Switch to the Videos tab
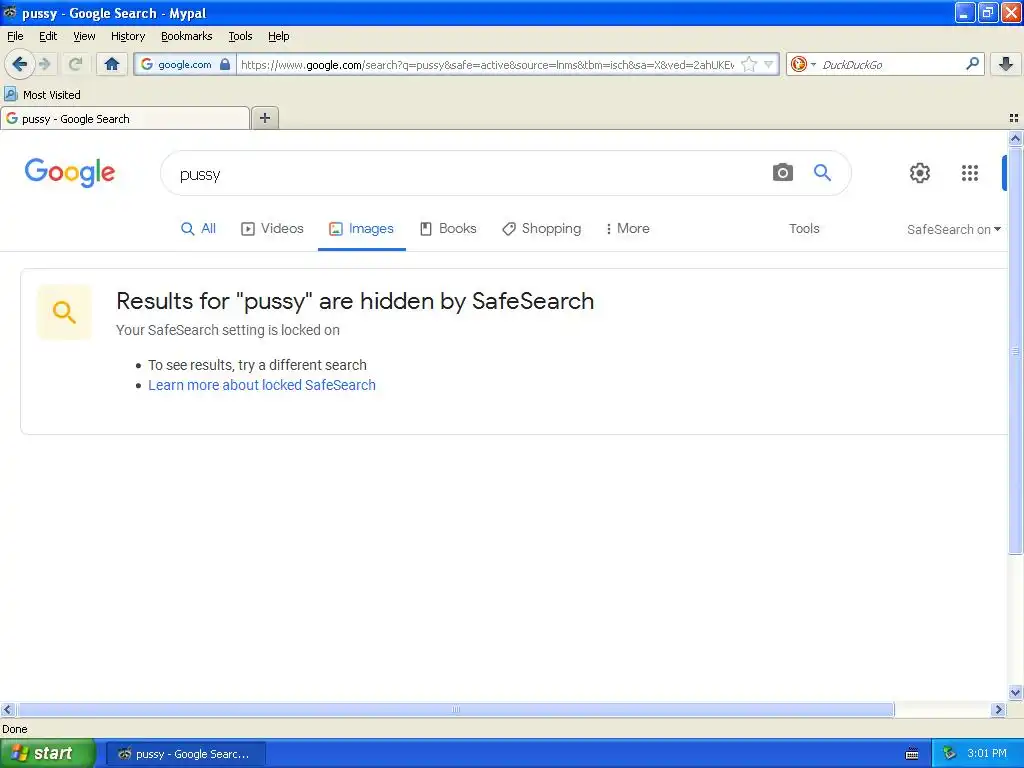 pos(272,229)
